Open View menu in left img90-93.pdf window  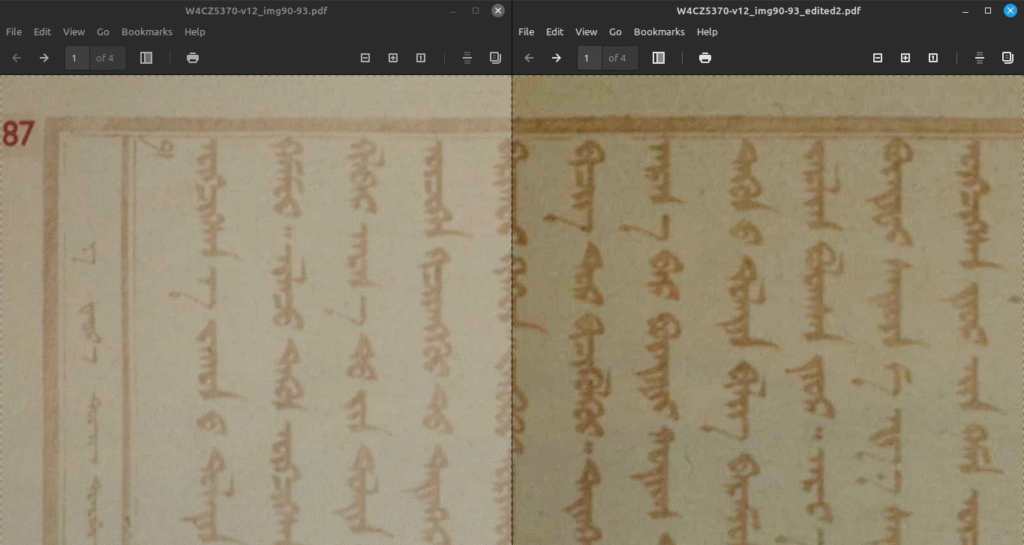point(74,32)
